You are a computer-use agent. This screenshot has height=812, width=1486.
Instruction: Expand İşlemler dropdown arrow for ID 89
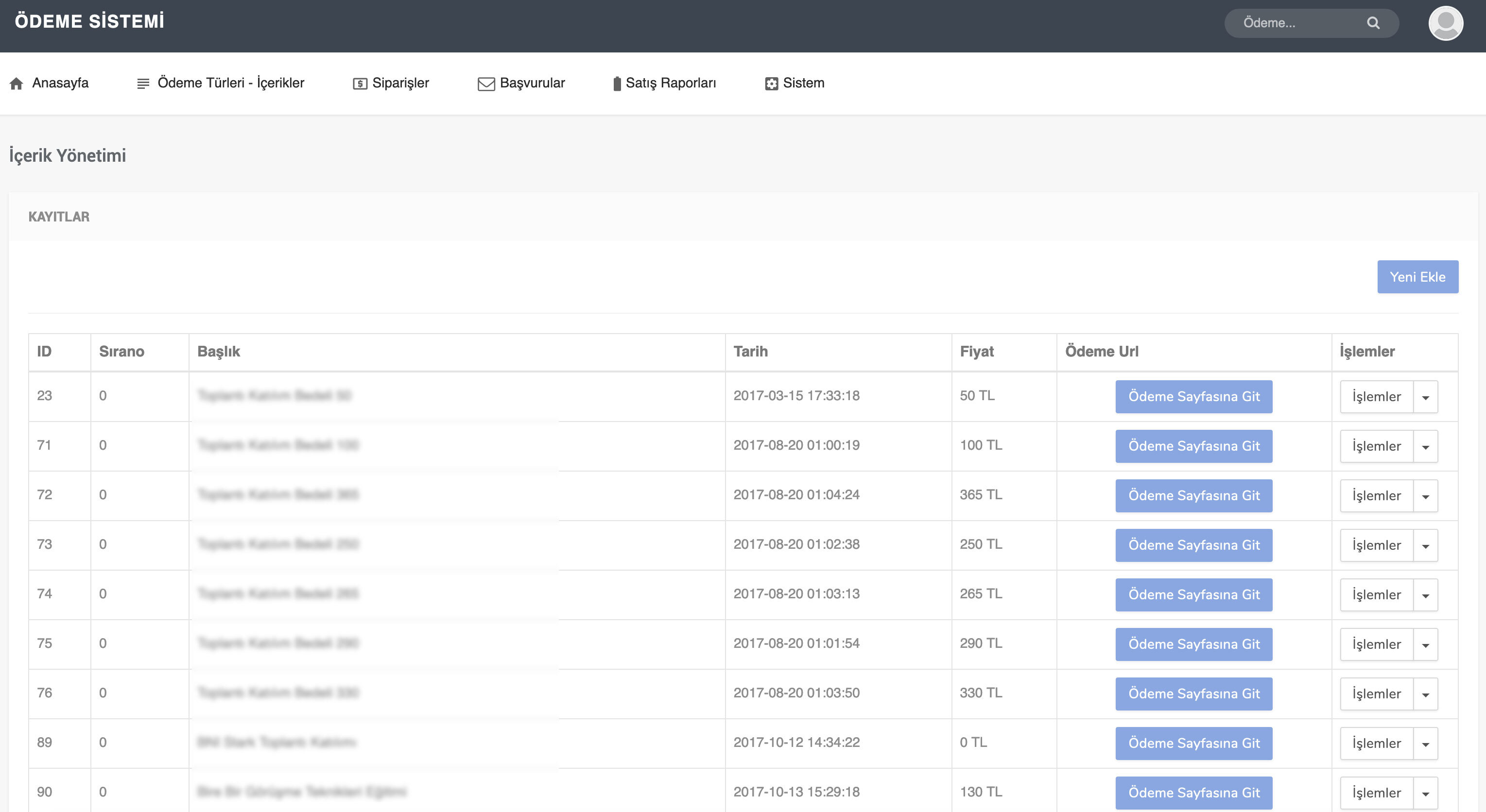point(1425,744)
